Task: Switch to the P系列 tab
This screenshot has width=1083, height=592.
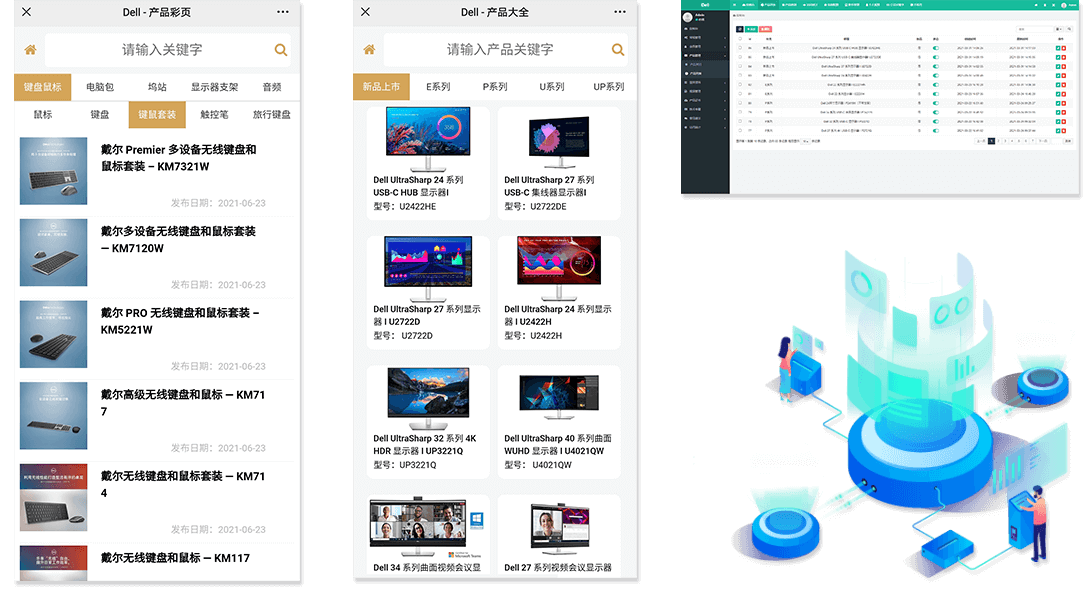Action: (495, 87)
